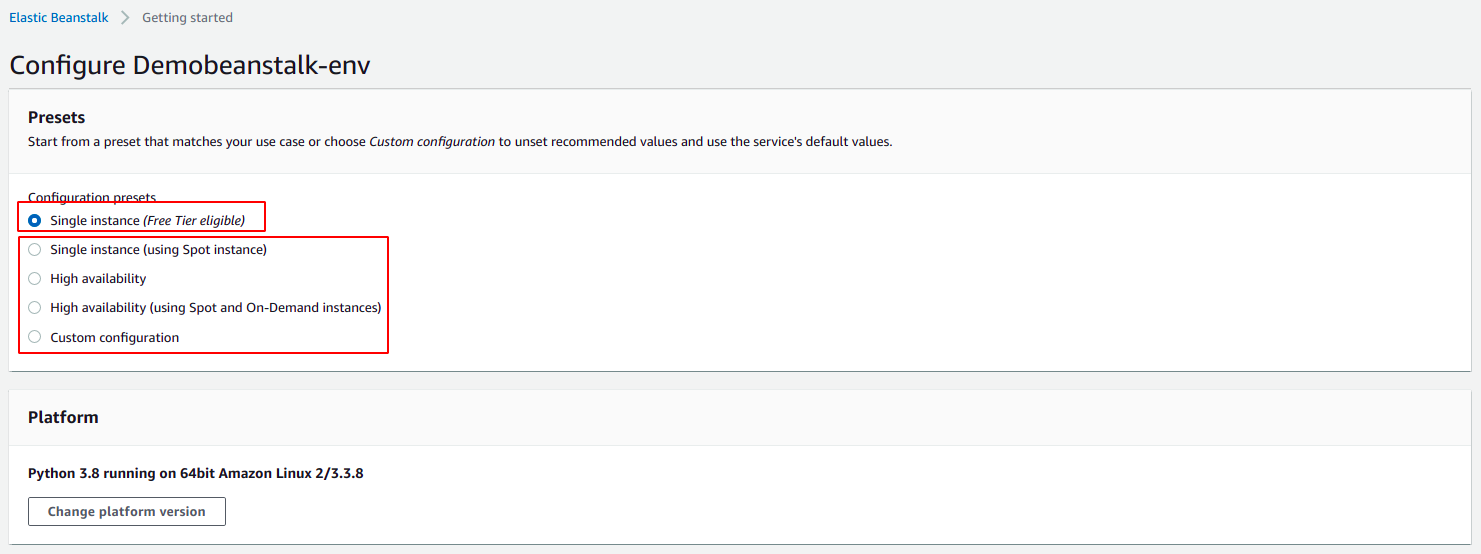1481x554 pixels.
Task: Choose the Single instance using Spot instance radio
Action: coord(35,250)
